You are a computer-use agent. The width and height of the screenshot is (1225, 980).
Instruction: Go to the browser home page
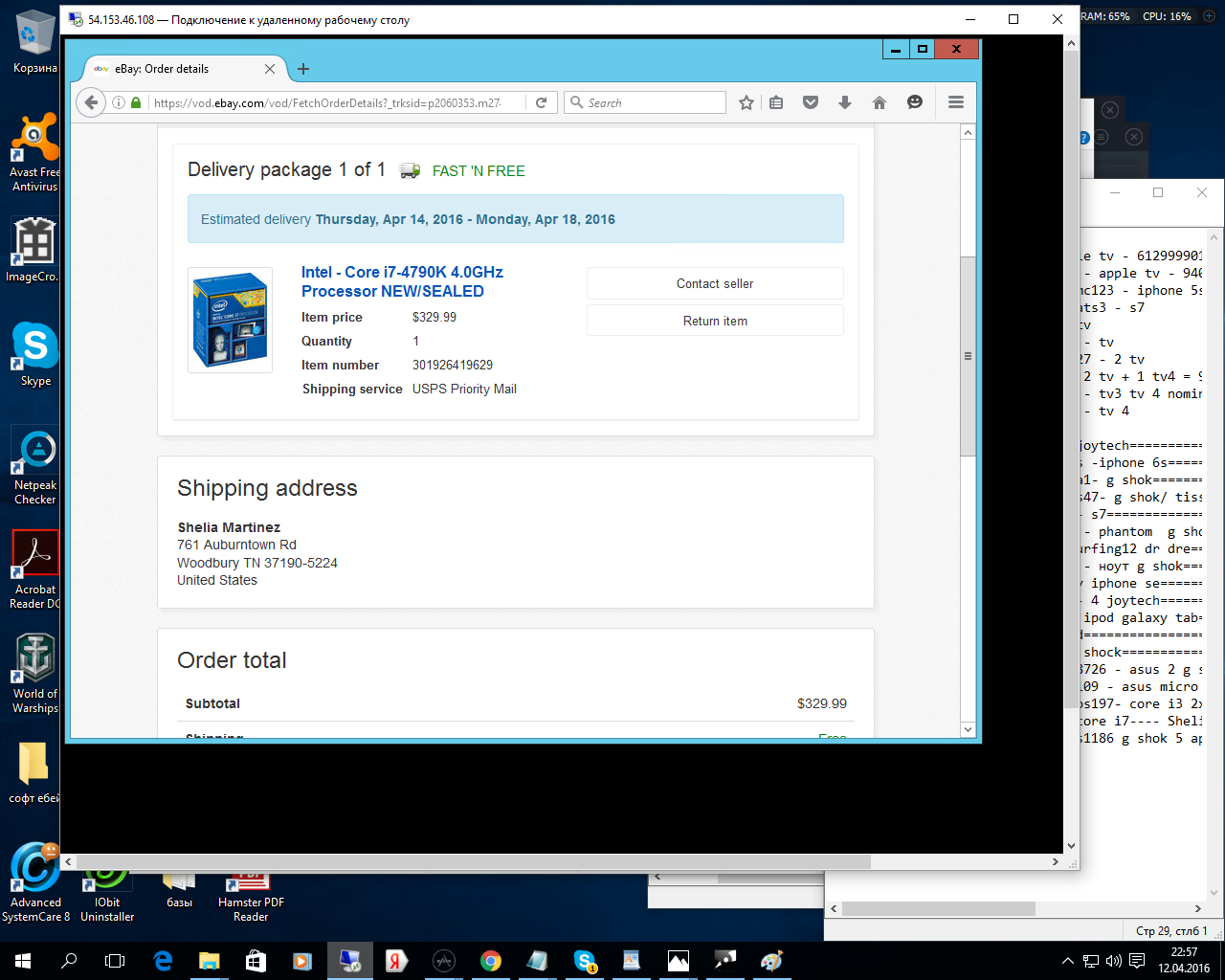point(880,102)
